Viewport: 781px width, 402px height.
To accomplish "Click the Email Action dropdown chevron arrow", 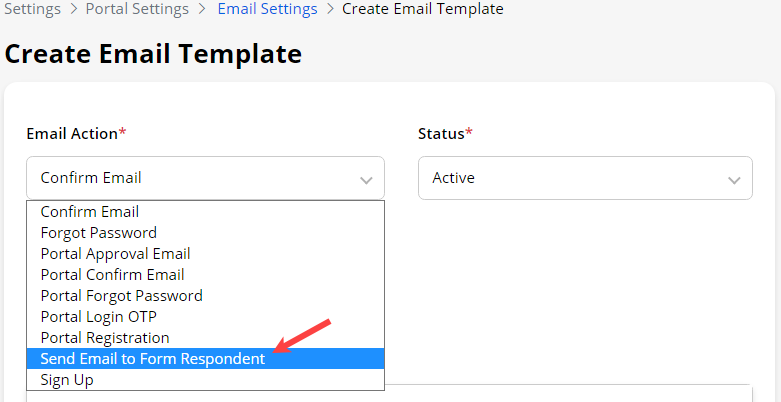I will point(365,179).
